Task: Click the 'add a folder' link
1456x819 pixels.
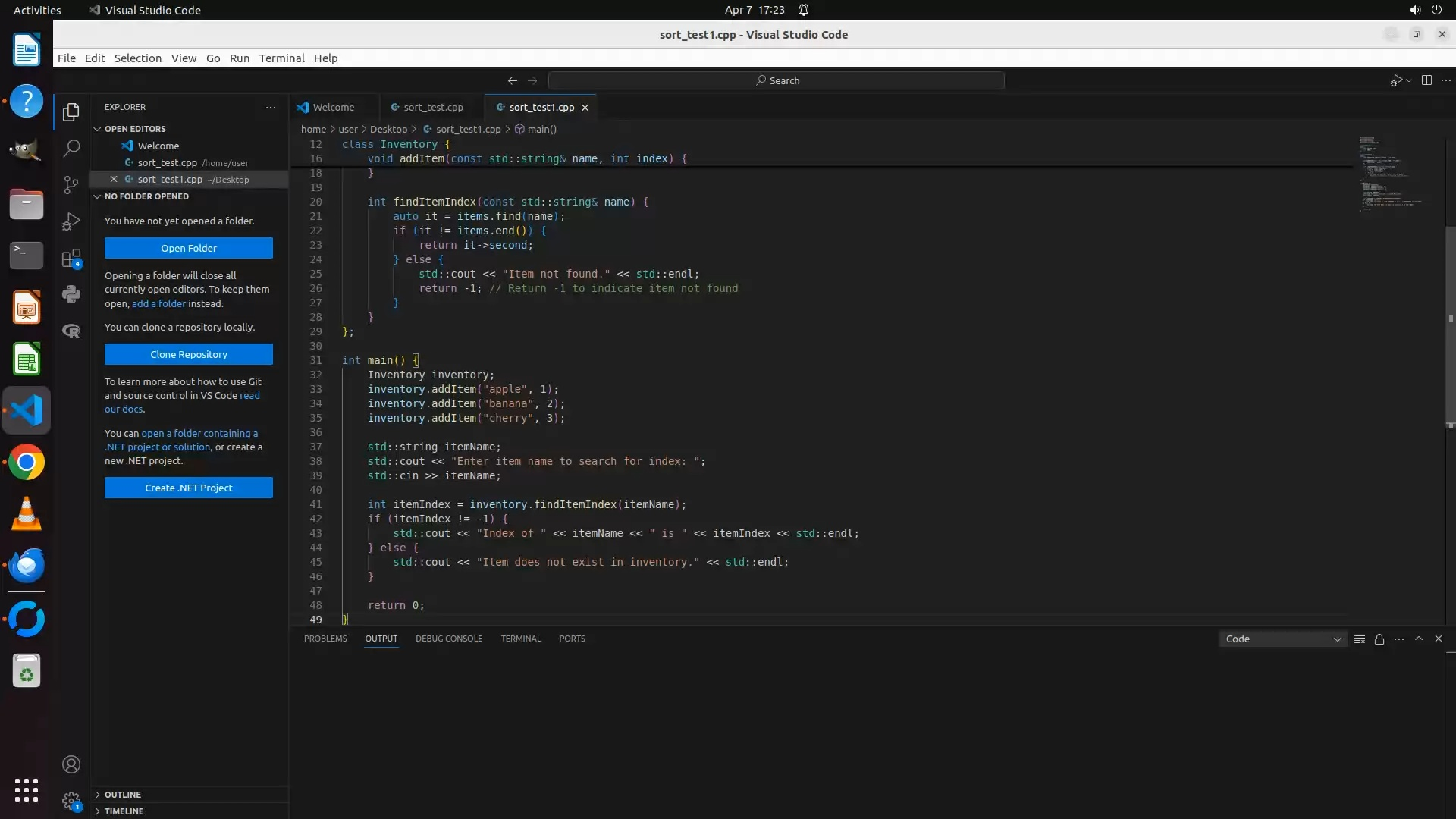Action: 158,303
